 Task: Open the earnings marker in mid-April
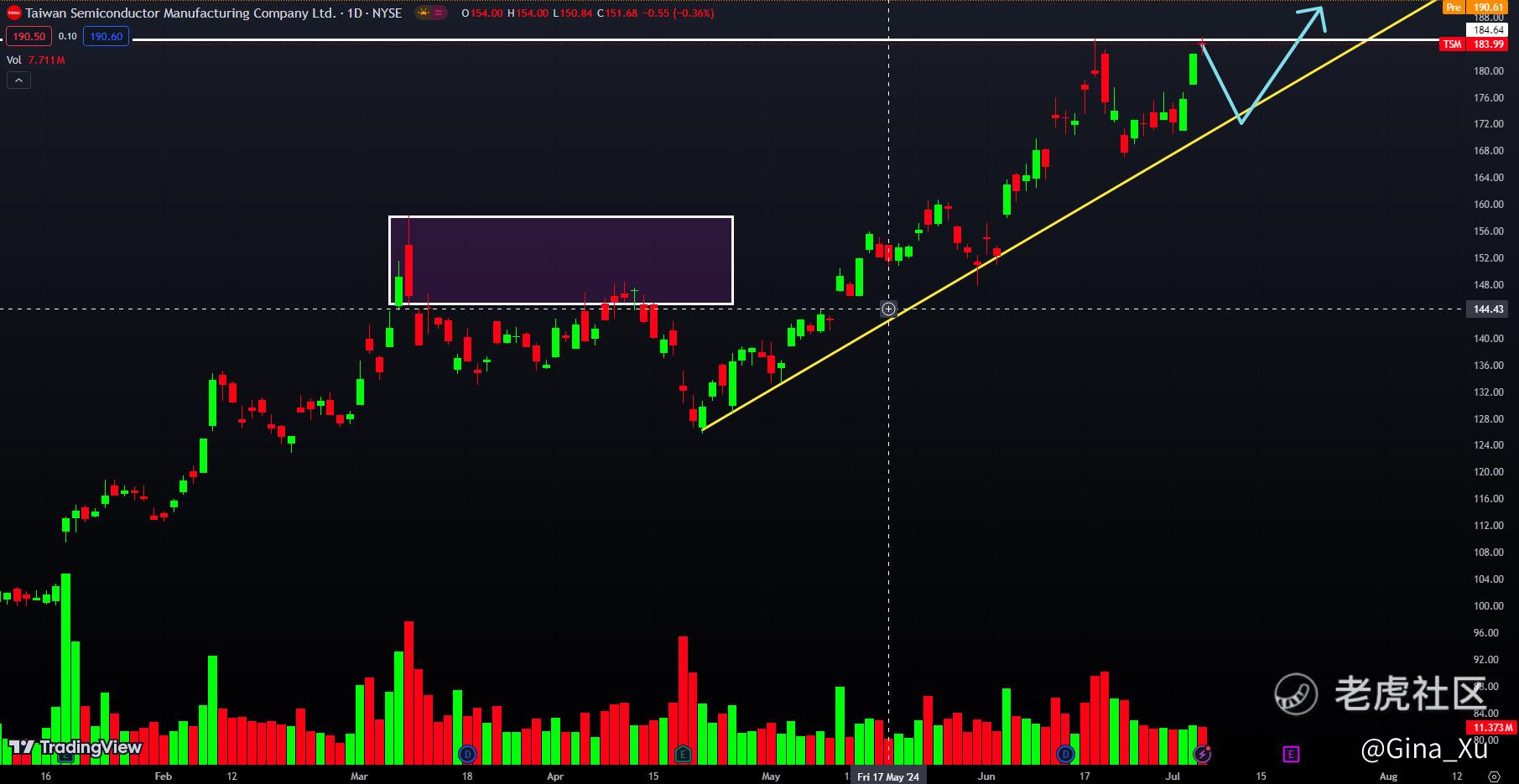point(683,754)
